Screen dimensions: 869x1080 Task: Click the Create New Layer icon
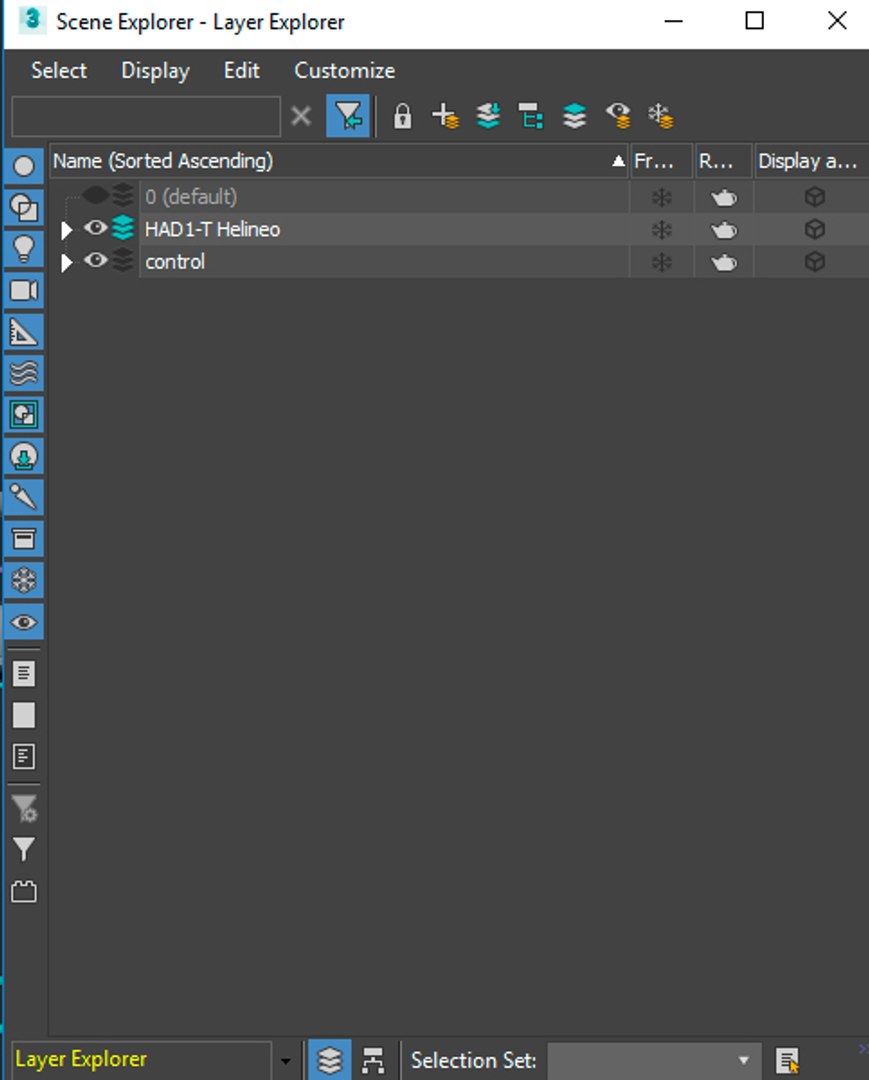pyautogui.click(x=445, y=116)
